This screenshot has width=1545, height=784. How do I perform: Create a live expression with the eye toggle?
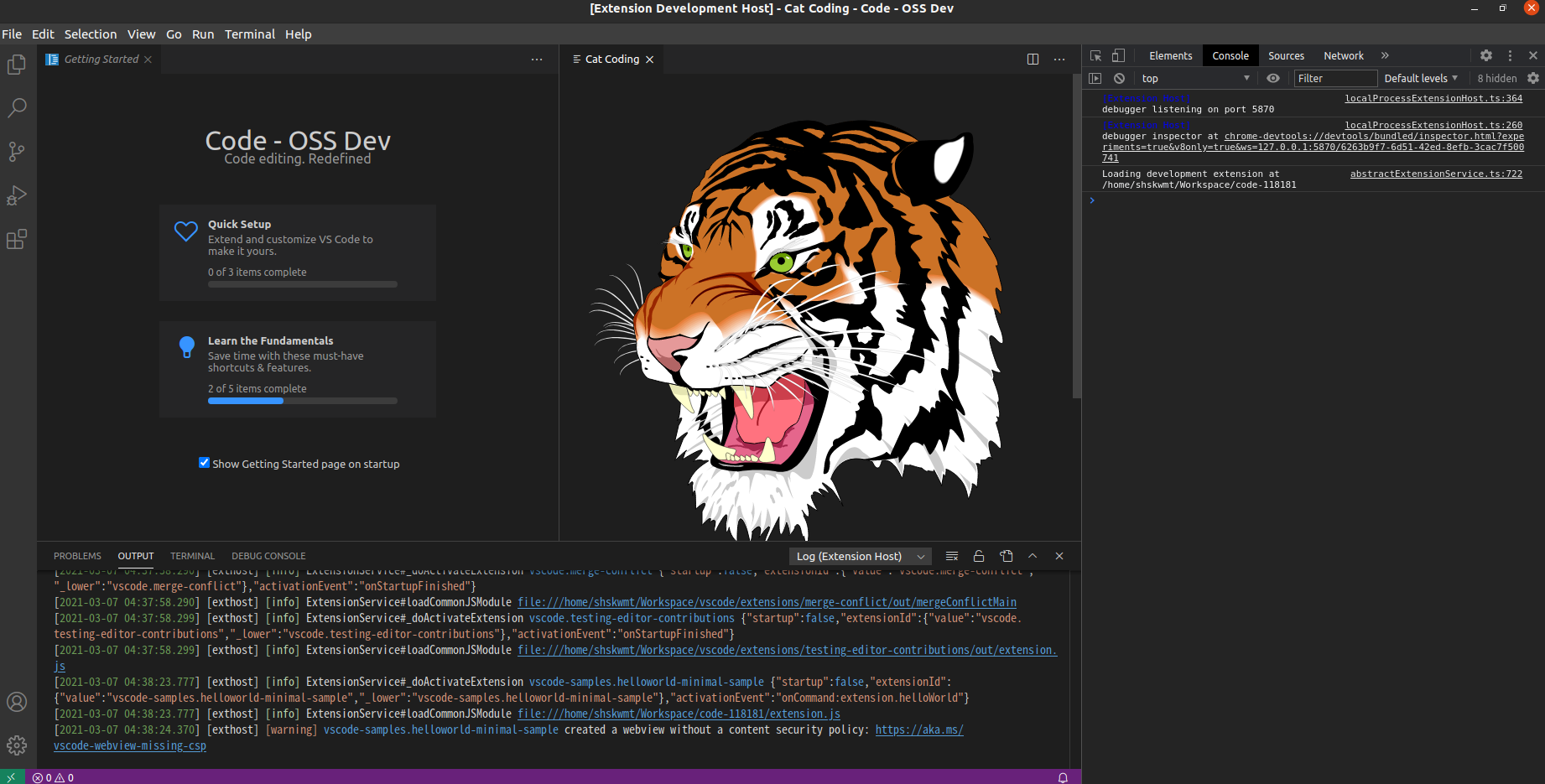click(1273, 78)
